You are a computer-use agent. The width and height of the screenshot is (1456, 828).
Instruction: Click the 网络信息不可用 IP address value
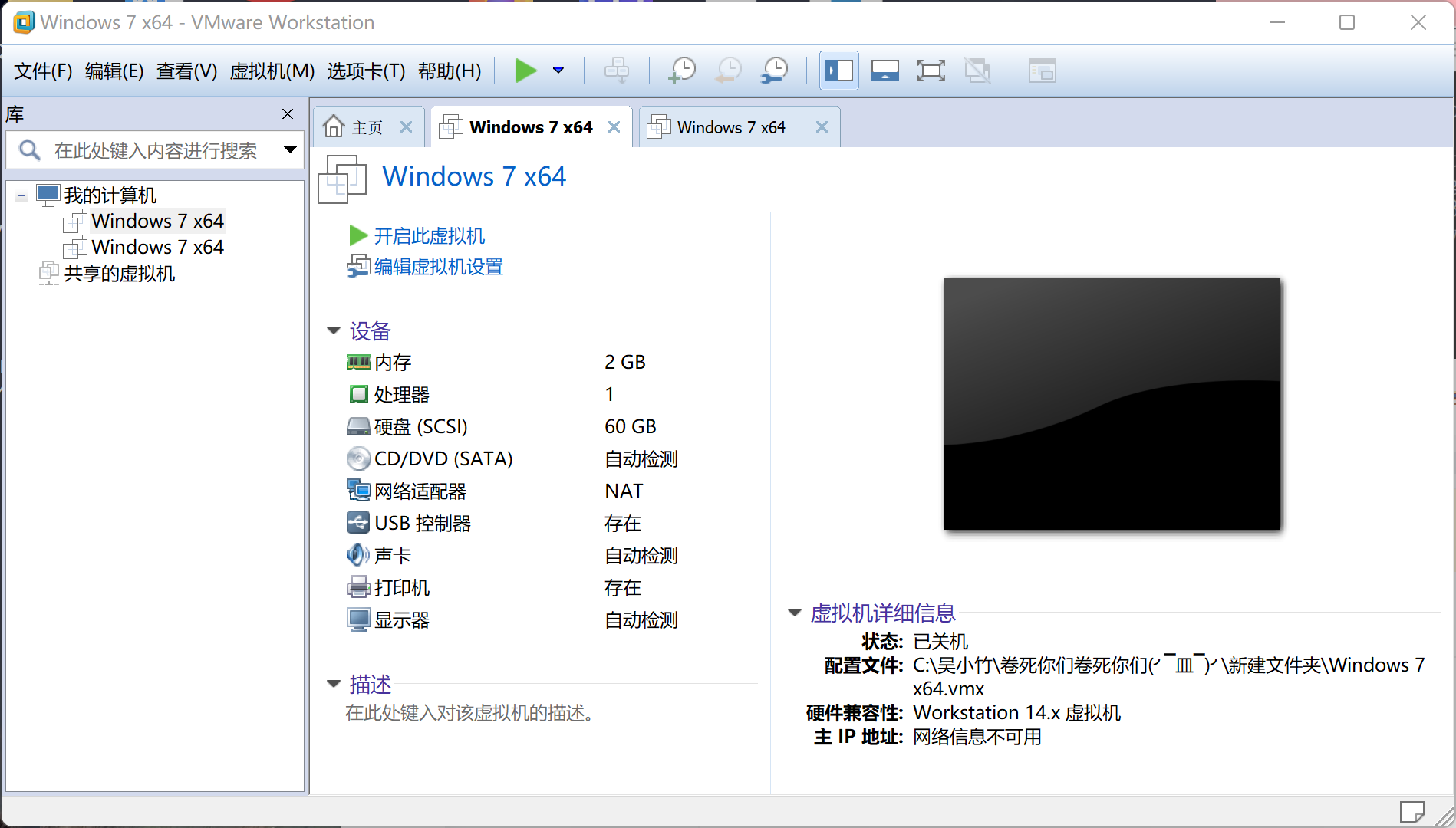click(977, 737)
